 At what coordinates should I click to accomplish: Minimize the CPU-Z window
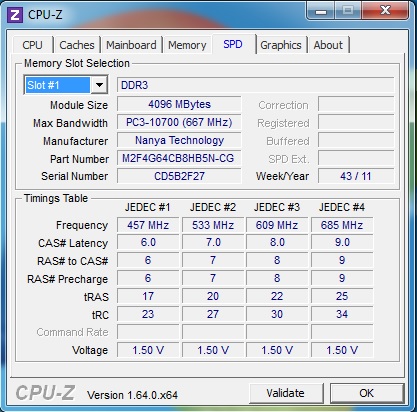tap(320, 12)
